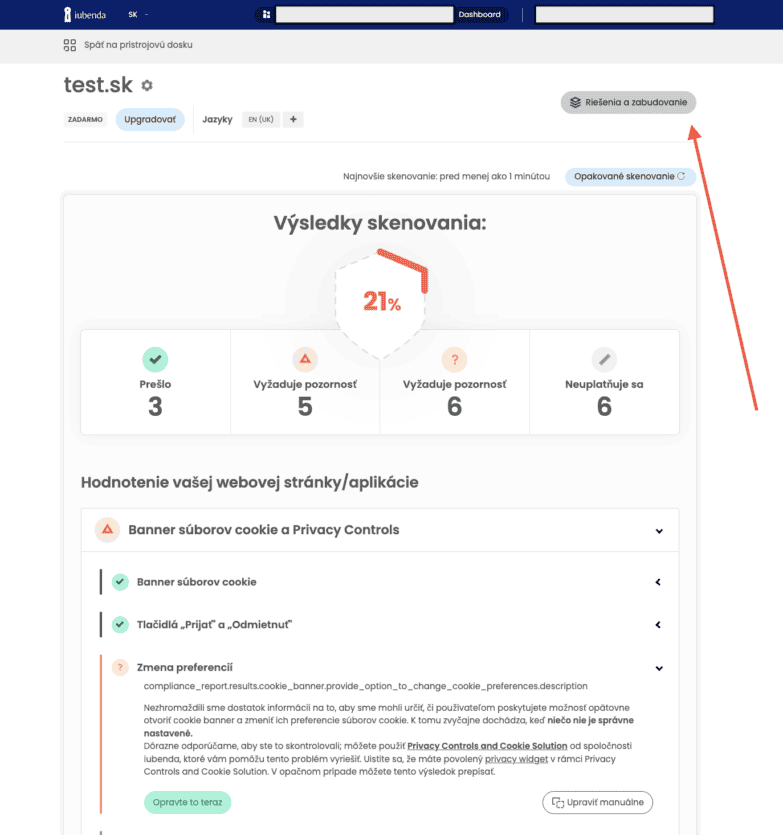Run Opakované skenovanie rescan

point(629,176)
